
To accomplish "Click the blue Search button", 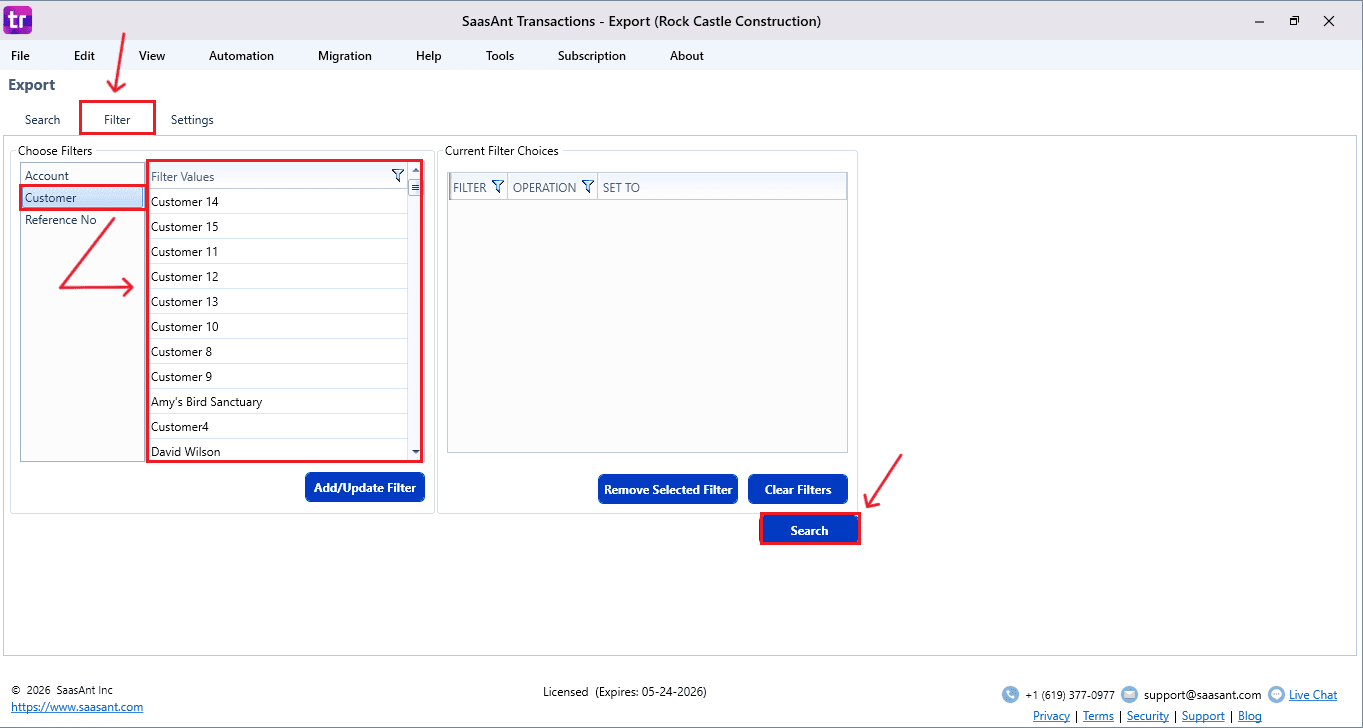I will 809,530.
